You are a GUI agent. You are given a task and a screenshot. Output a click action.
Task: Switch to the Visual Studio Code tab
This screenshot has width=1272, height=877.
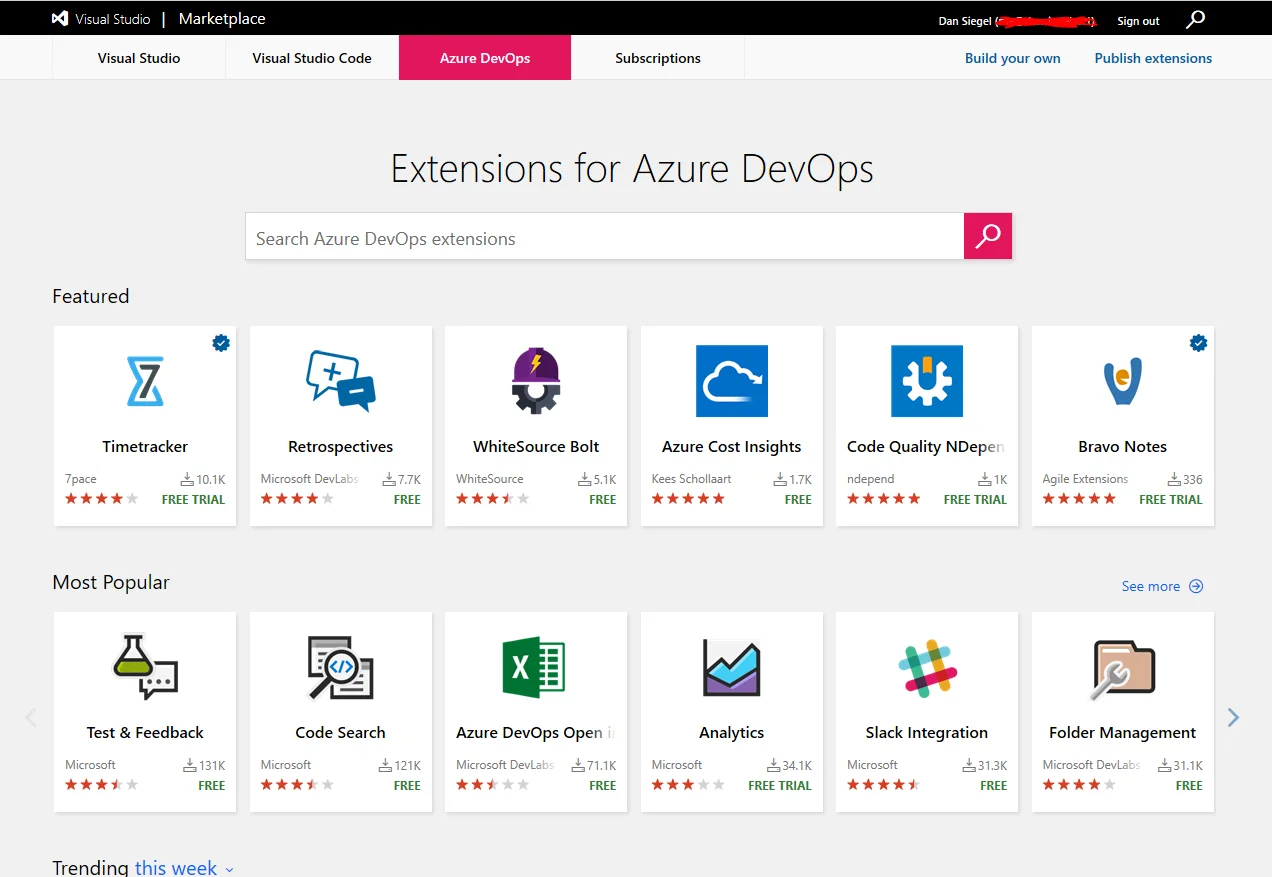pyautogui.click(x=312, y=58)
